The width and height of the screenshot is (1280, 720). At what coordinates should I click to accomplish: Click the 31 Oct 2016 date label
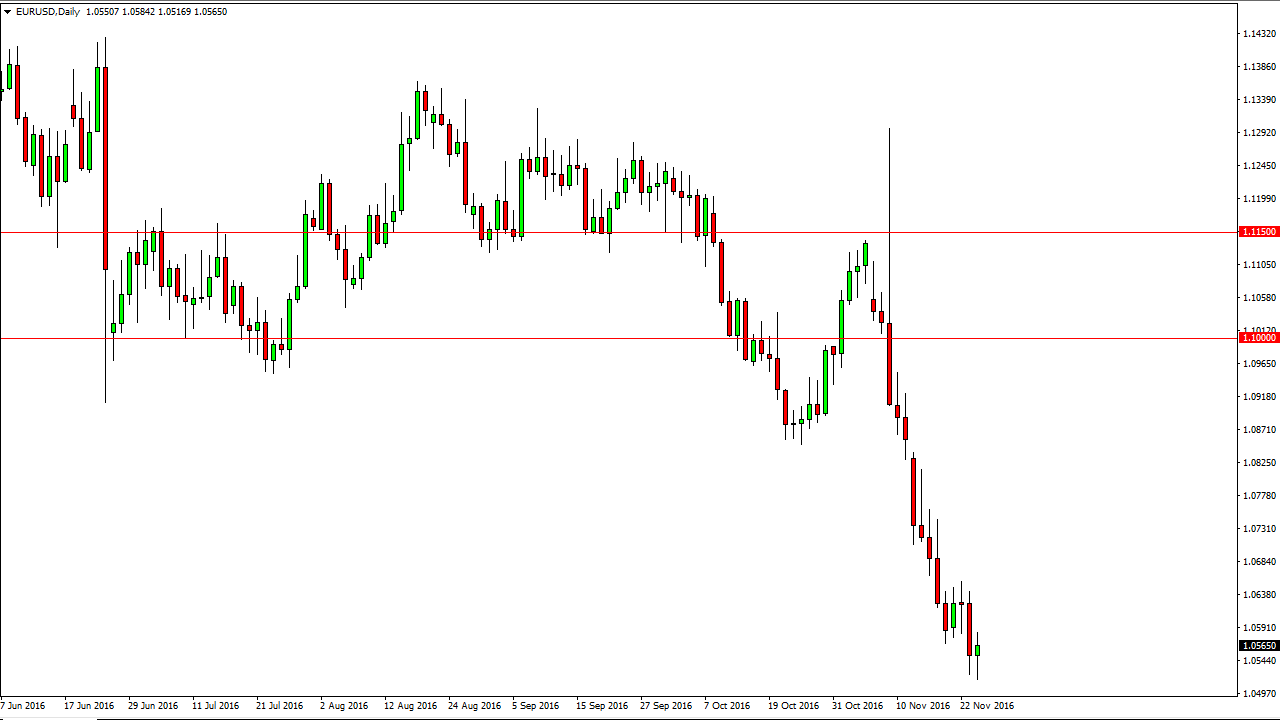click(858, 706)
